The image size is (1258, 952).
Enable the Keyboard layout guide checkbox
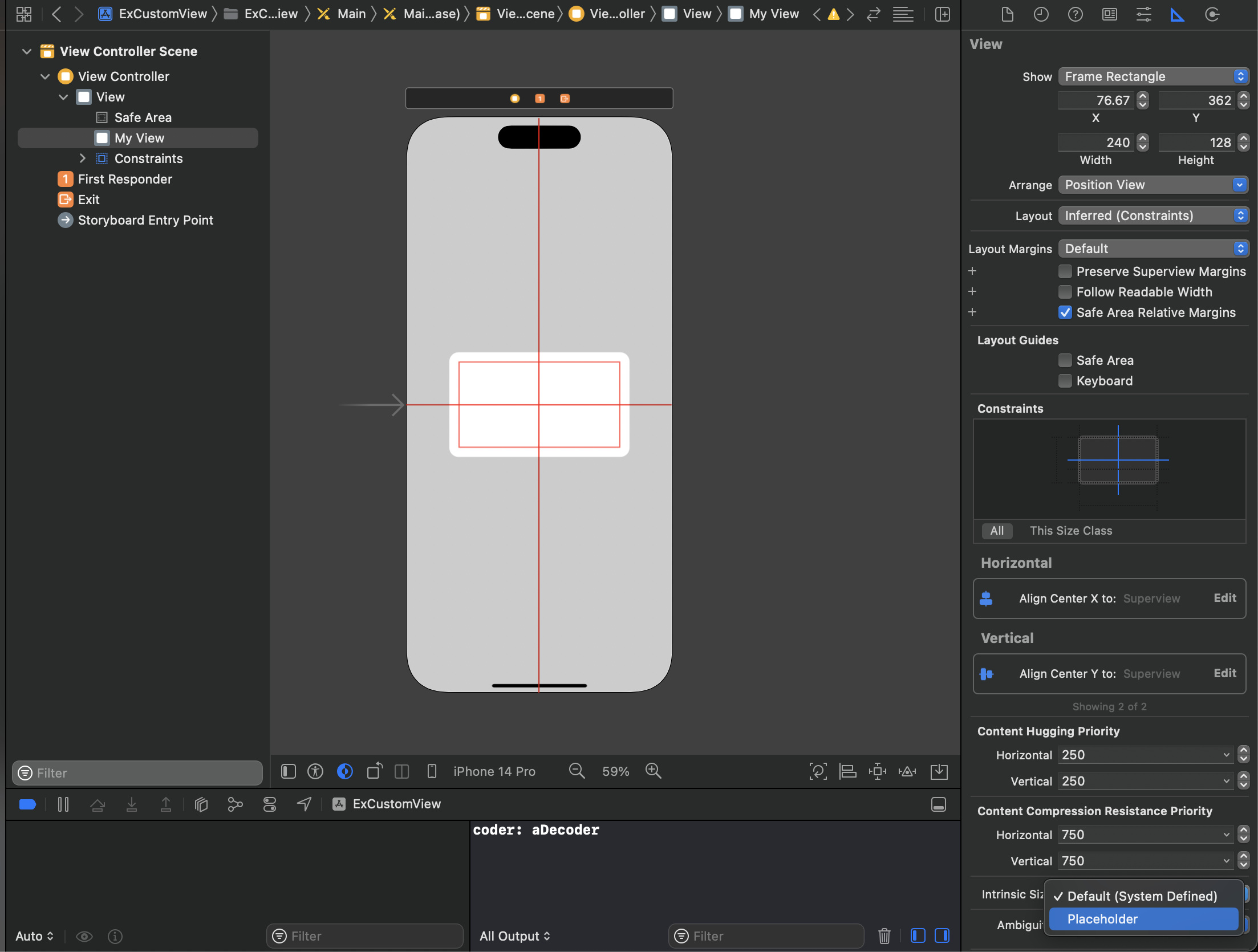(1065, 381)
